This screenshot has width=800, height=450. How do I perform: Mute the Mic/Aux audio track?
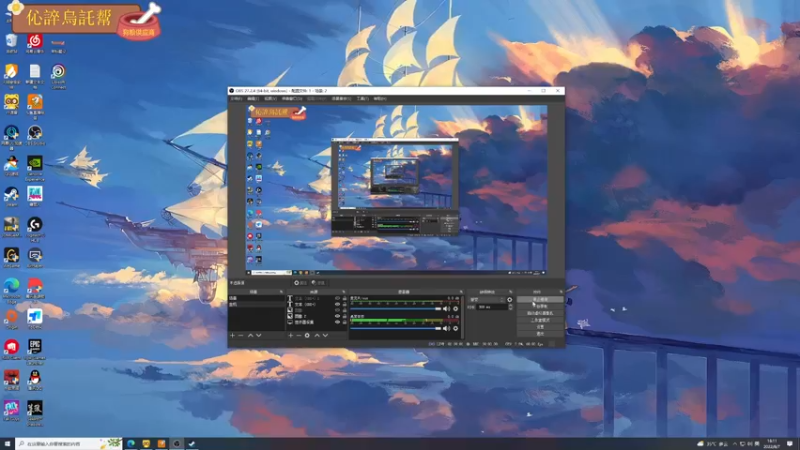[x=446, y=309]
